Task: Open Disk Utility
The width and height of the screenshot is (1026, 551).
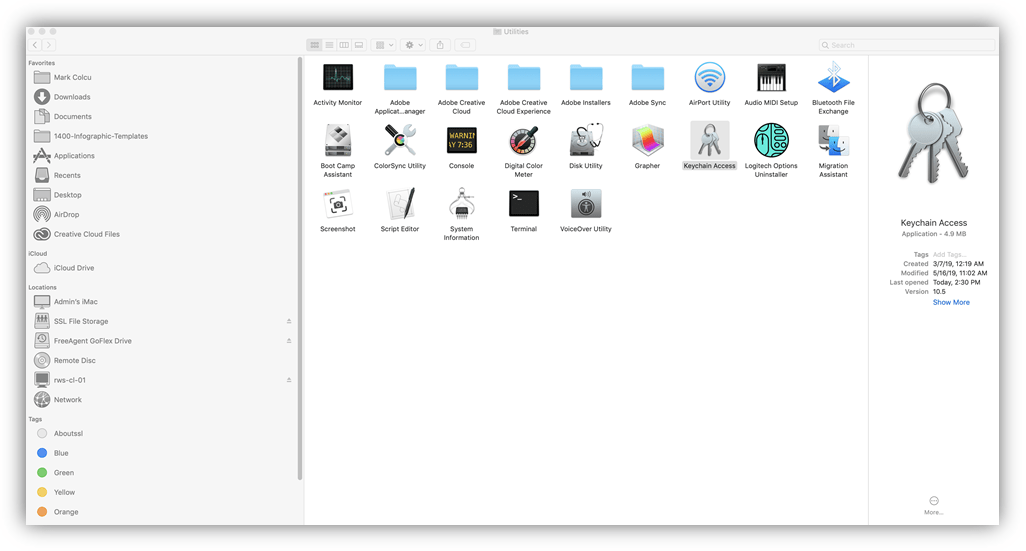Action: 586,141
